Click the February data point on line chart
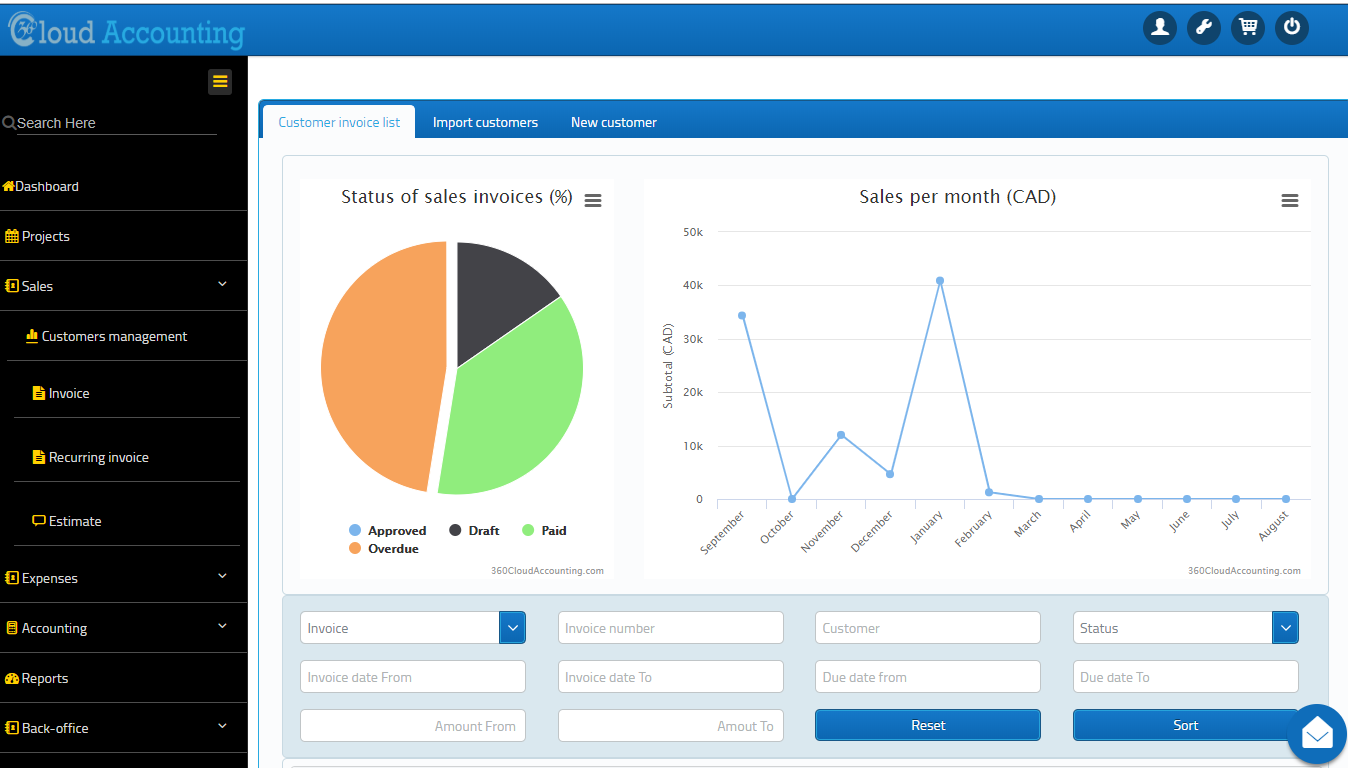This screenshot has height=768, width=1348. pos(989,492)
